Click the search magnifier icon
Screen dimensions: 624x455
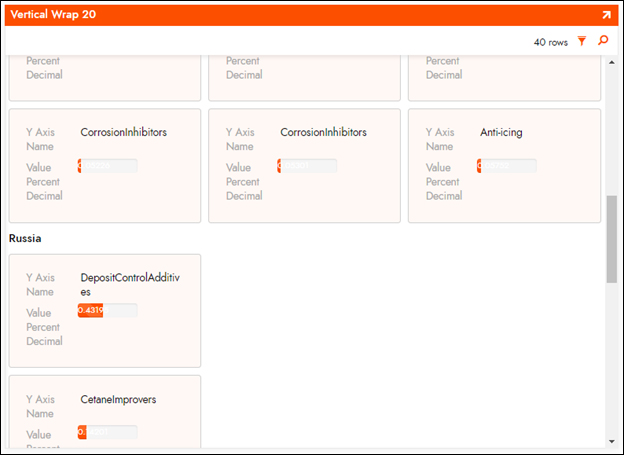[602, 42]
